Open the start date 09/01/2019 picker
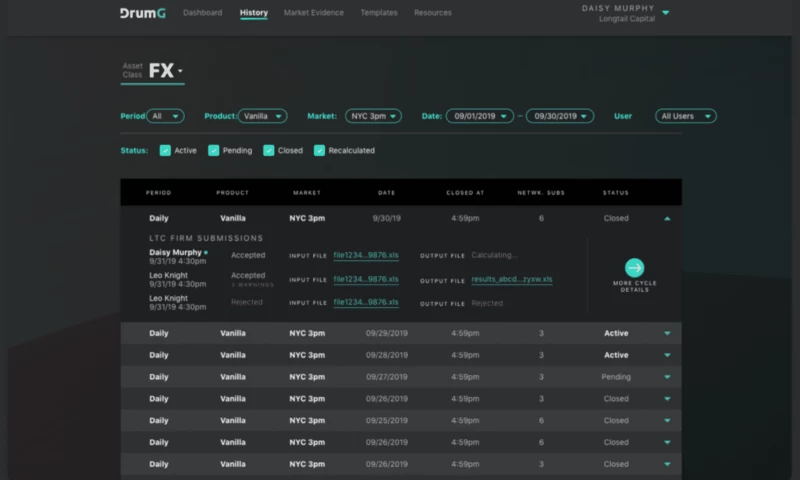Screen dimensions: 800x480 (479, 116)
